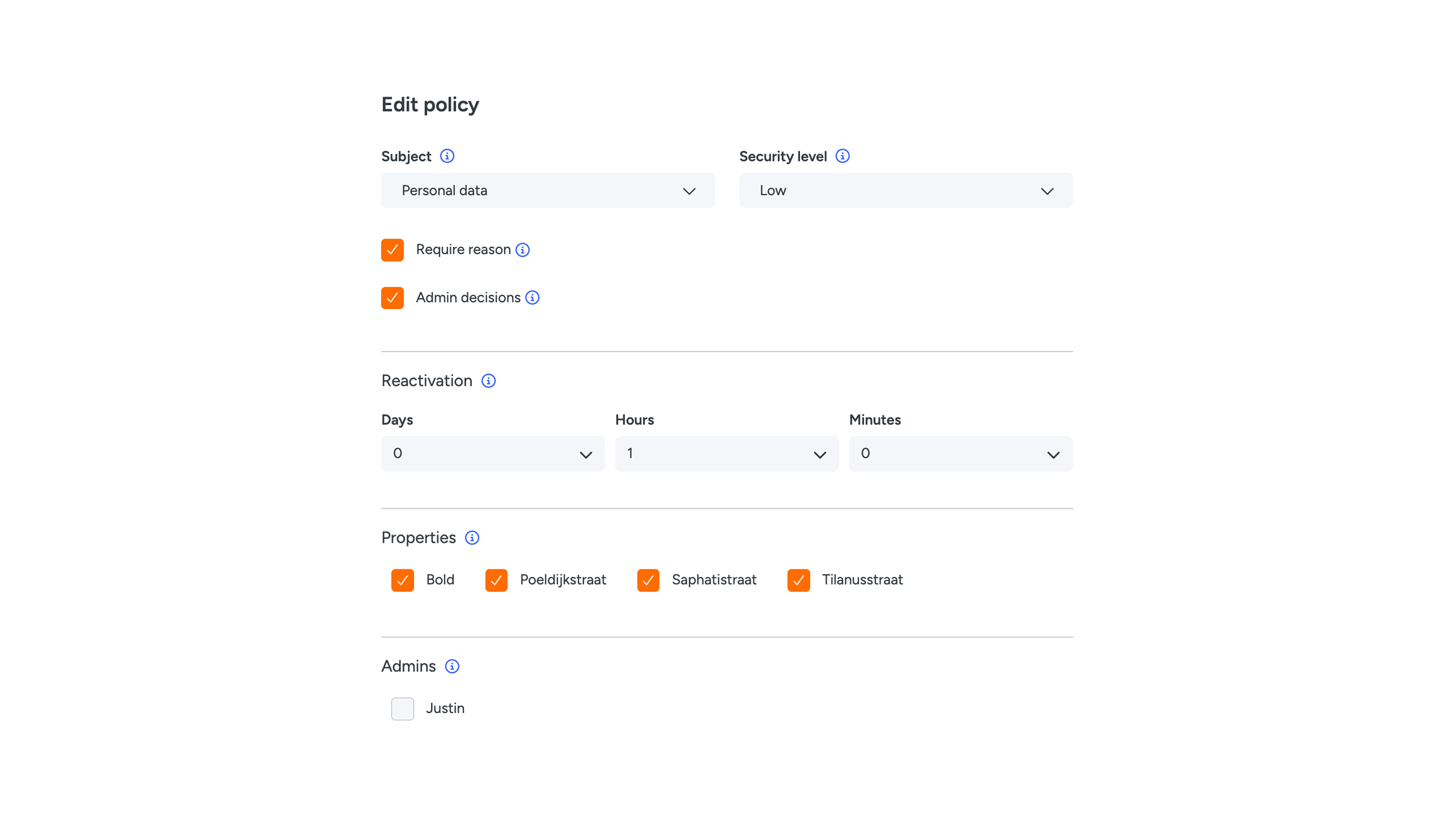1456x819 pixels.
Task: Click the info icon next to Subject
Action: coord(447,156)
